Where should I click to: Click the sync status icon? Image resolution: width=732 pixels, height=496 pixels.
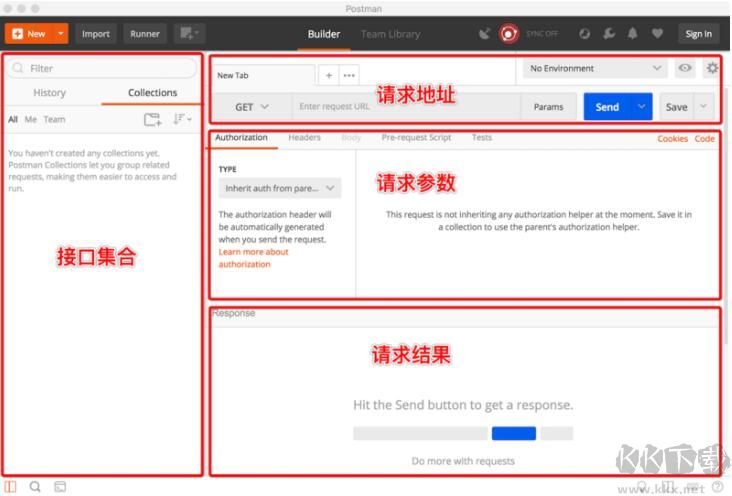pos(509,34)
